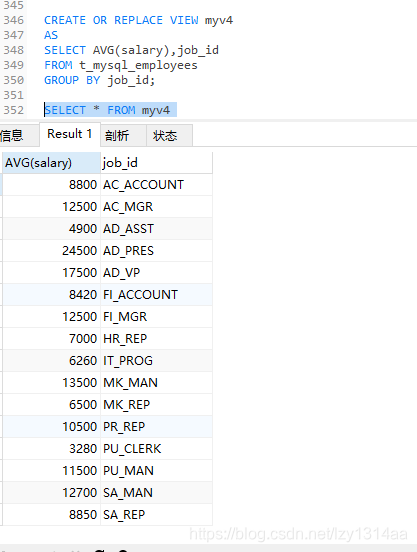Select the MK_MAN cell
Image resolution: width=417 pixels, height=552 pixels.
(x=156, y=383)
